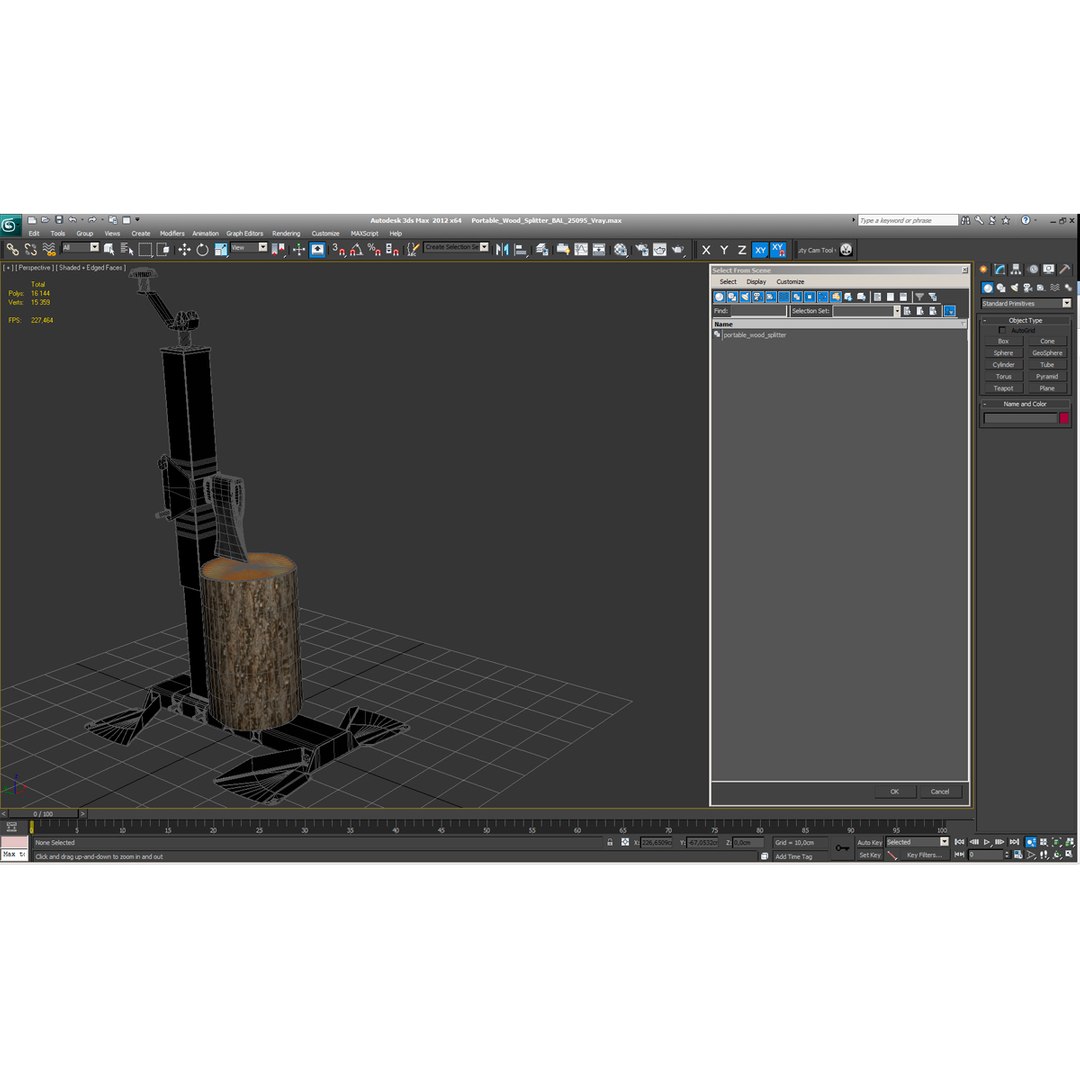Toggle Display Geometry filter in Select From Scene

[719, 297]
